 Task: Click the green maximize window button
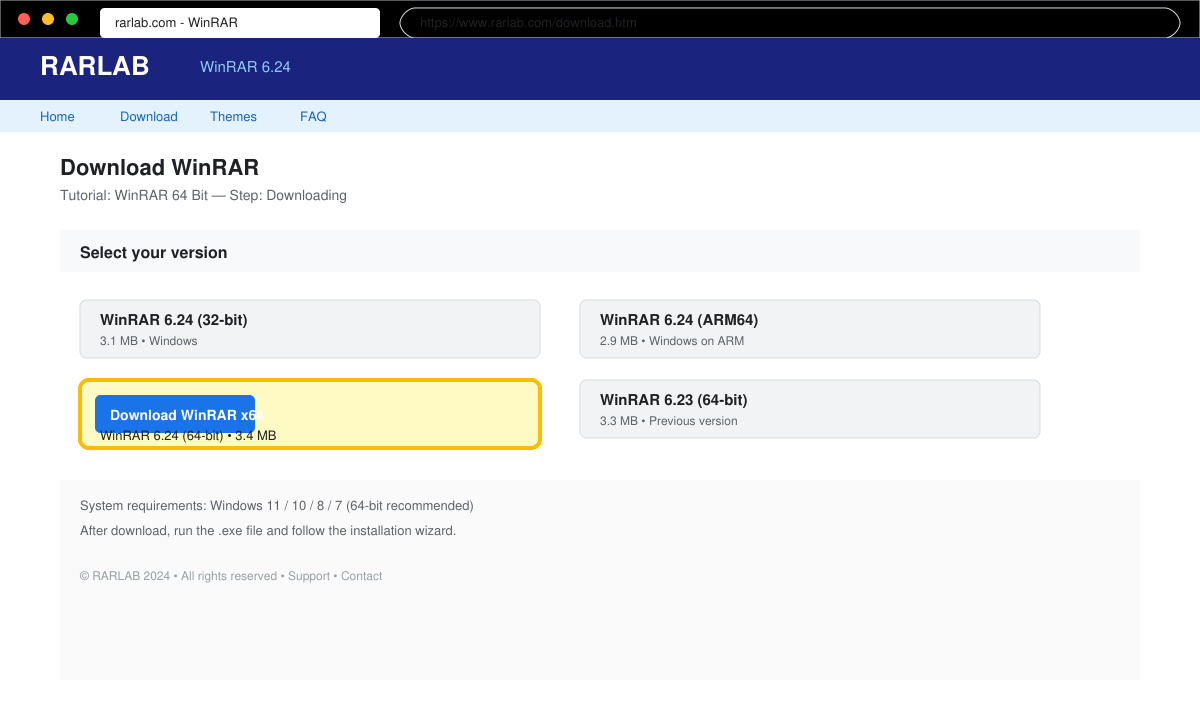(x=72, y=19)
